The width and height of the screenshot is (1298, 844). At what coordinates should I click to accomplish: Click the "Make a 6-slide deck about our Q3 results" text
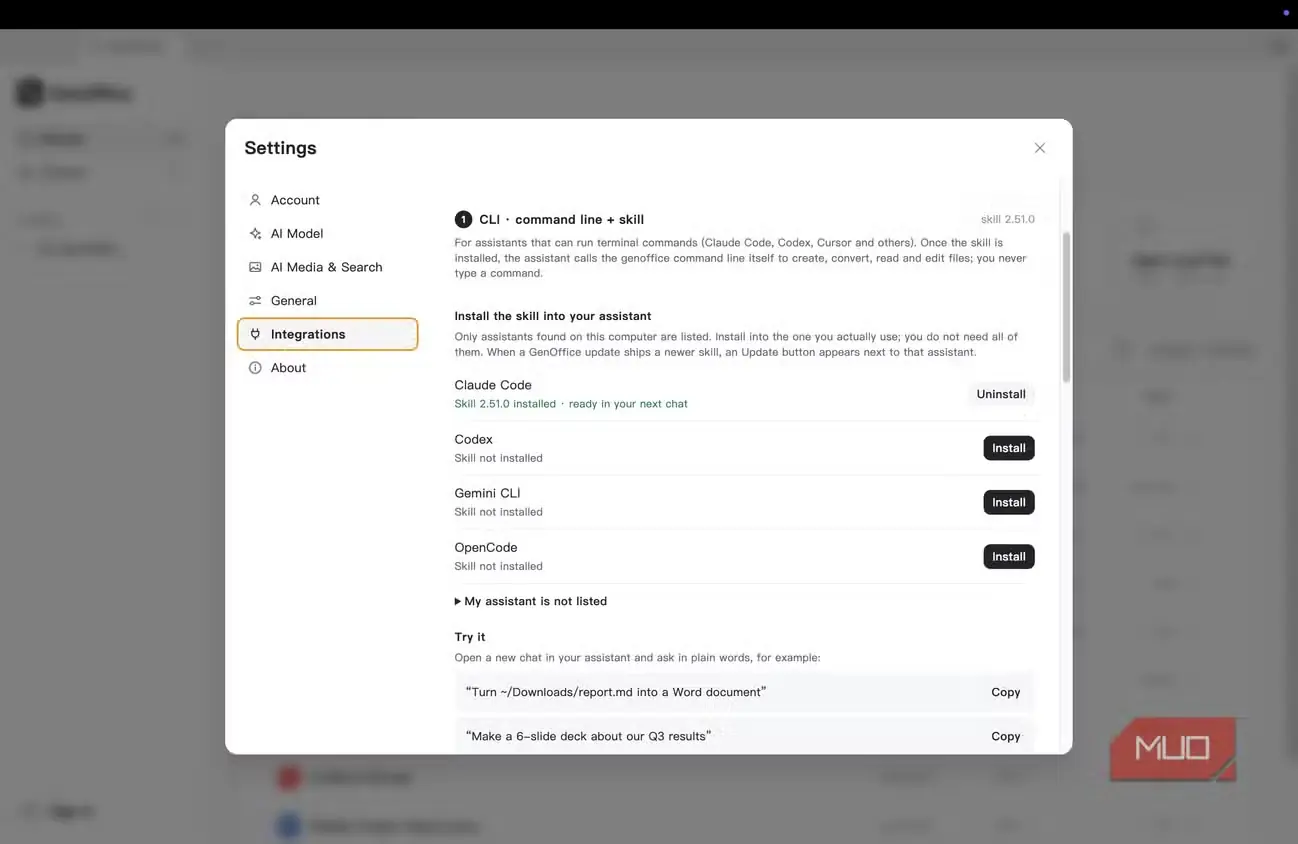[x=589, y=736]
